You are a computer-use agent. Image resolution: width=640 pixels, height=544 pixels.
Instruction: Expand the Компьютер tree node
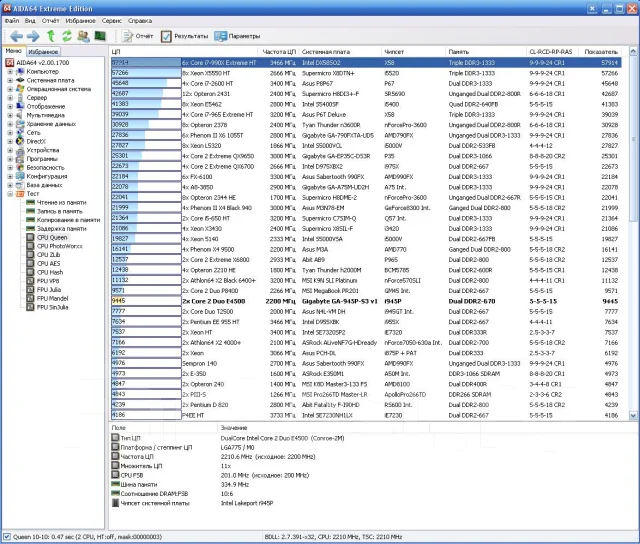[x=10, y=71]
